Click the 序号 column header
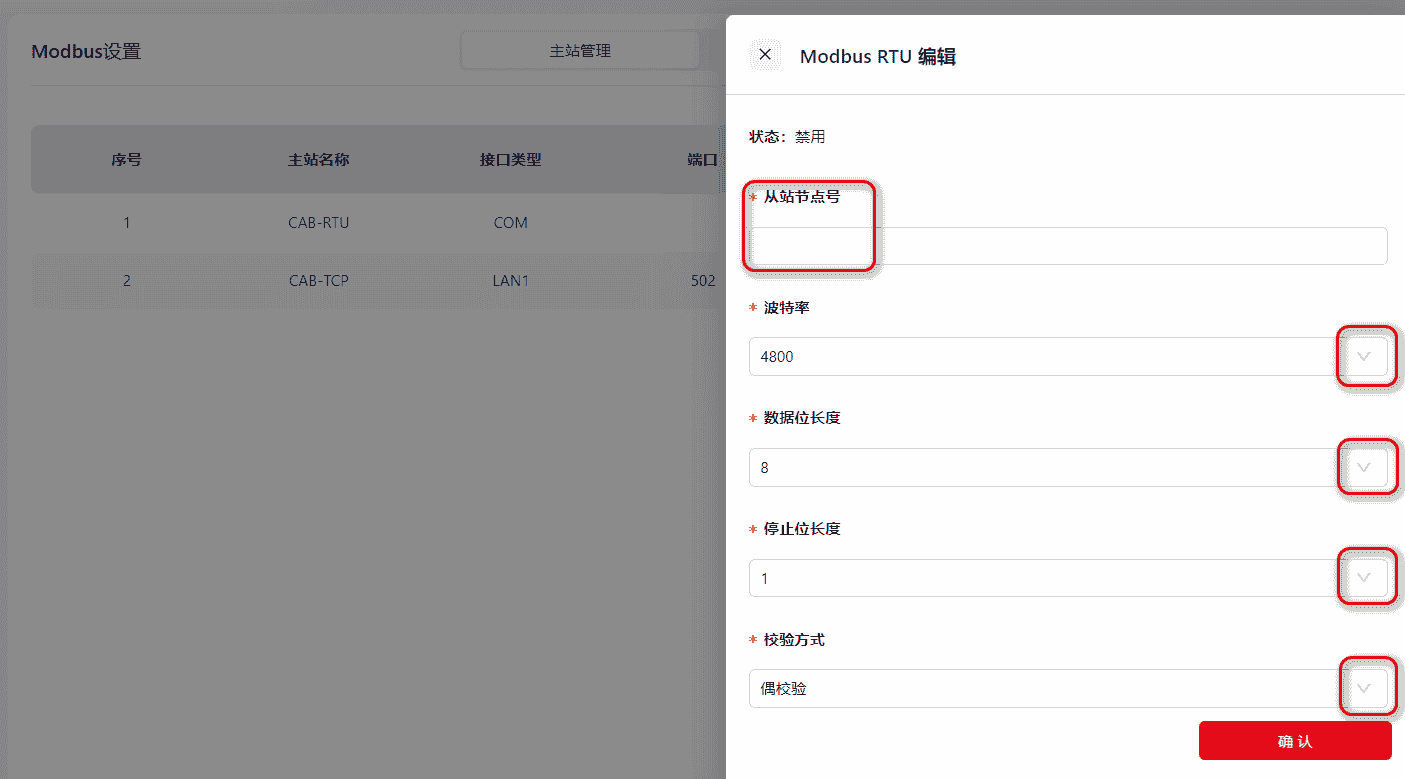 [126, 160]
